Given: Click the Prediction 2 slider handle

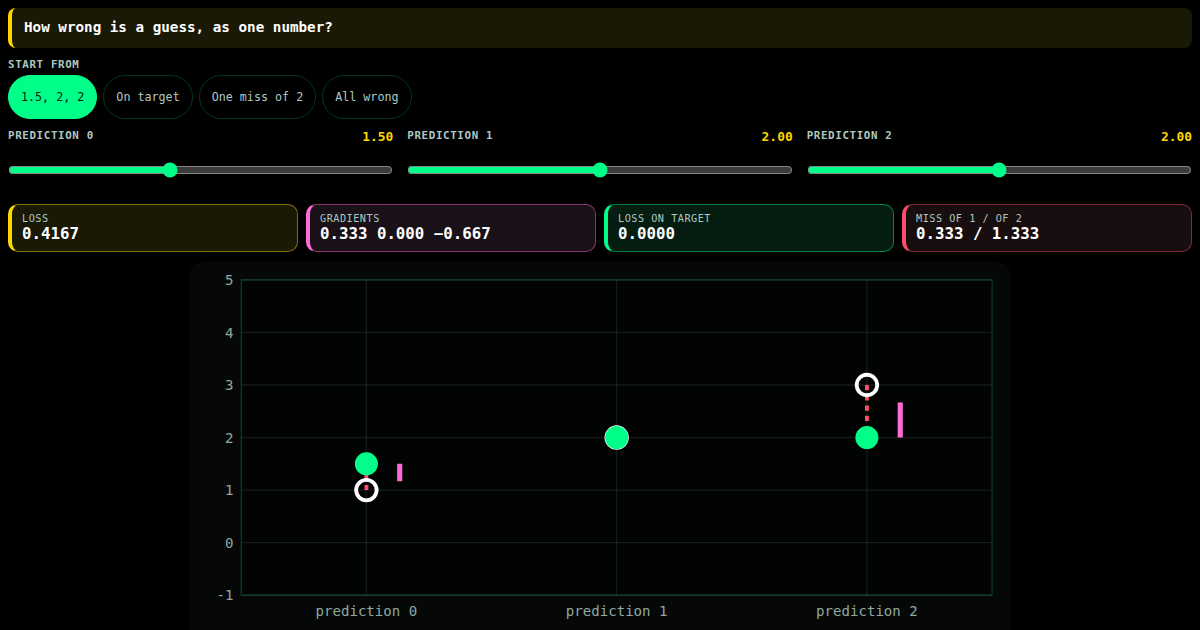Looking at the screenshot, I should tap(999, 170).
